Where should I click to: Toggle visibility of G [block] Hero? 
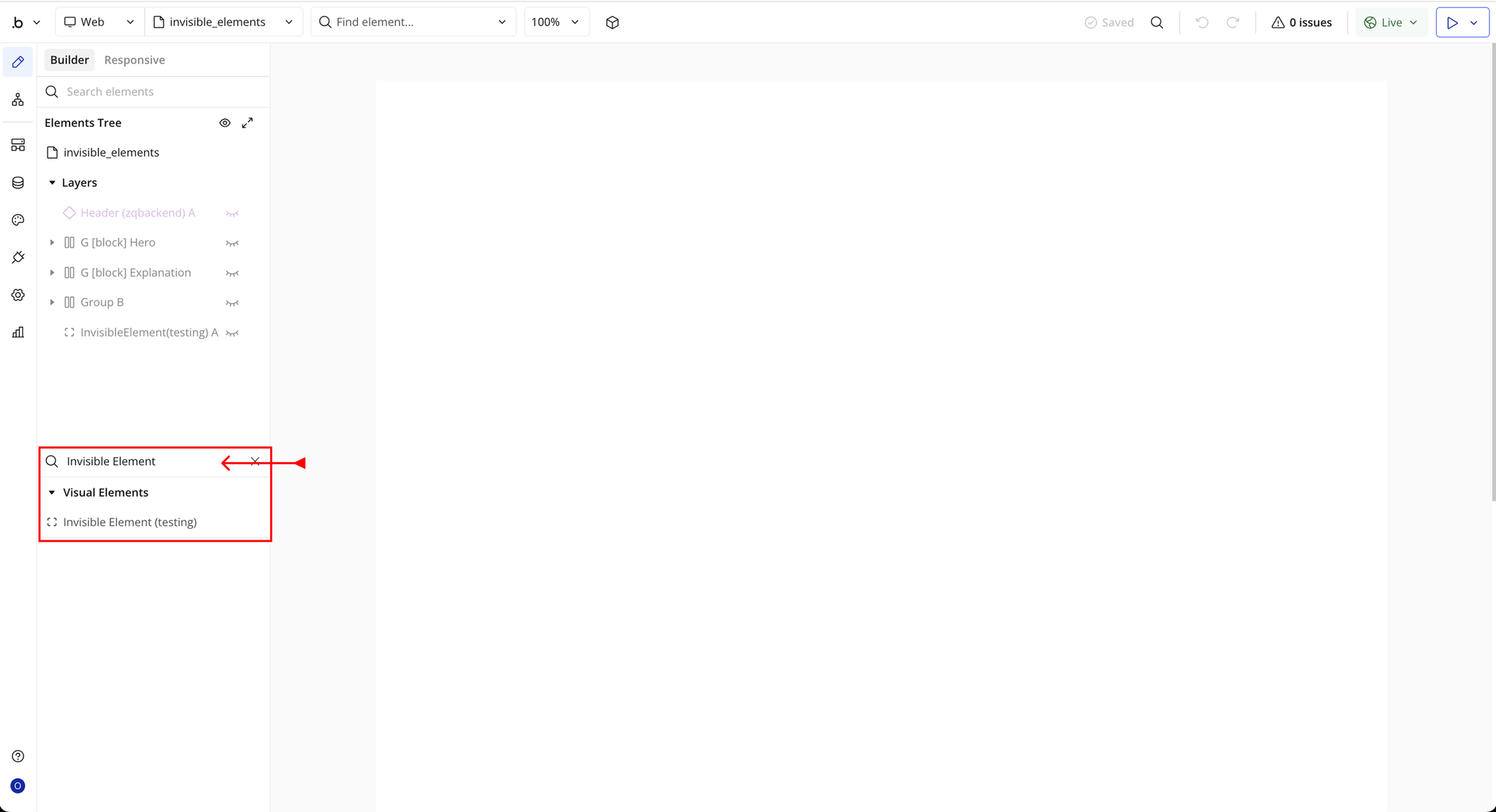coord(232,243)
